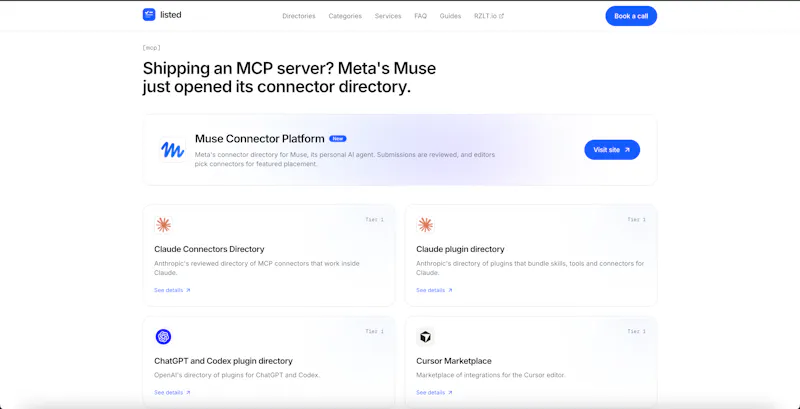The height and width of the screenshot is (409, 800).
Task: Click the Tier 1 label on Claude Connectors card
Action: (374, 220)
